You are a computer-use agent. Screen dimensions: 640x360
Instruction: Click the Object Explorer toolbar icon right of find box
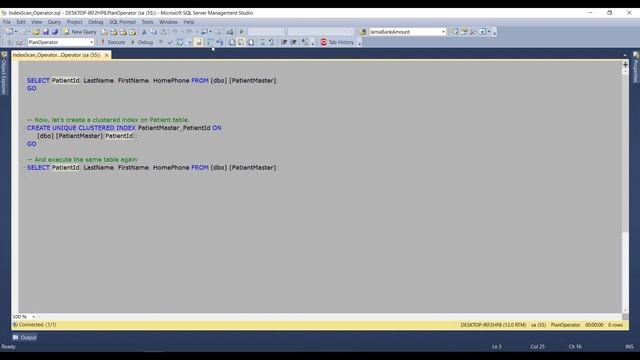click(454, 32)
